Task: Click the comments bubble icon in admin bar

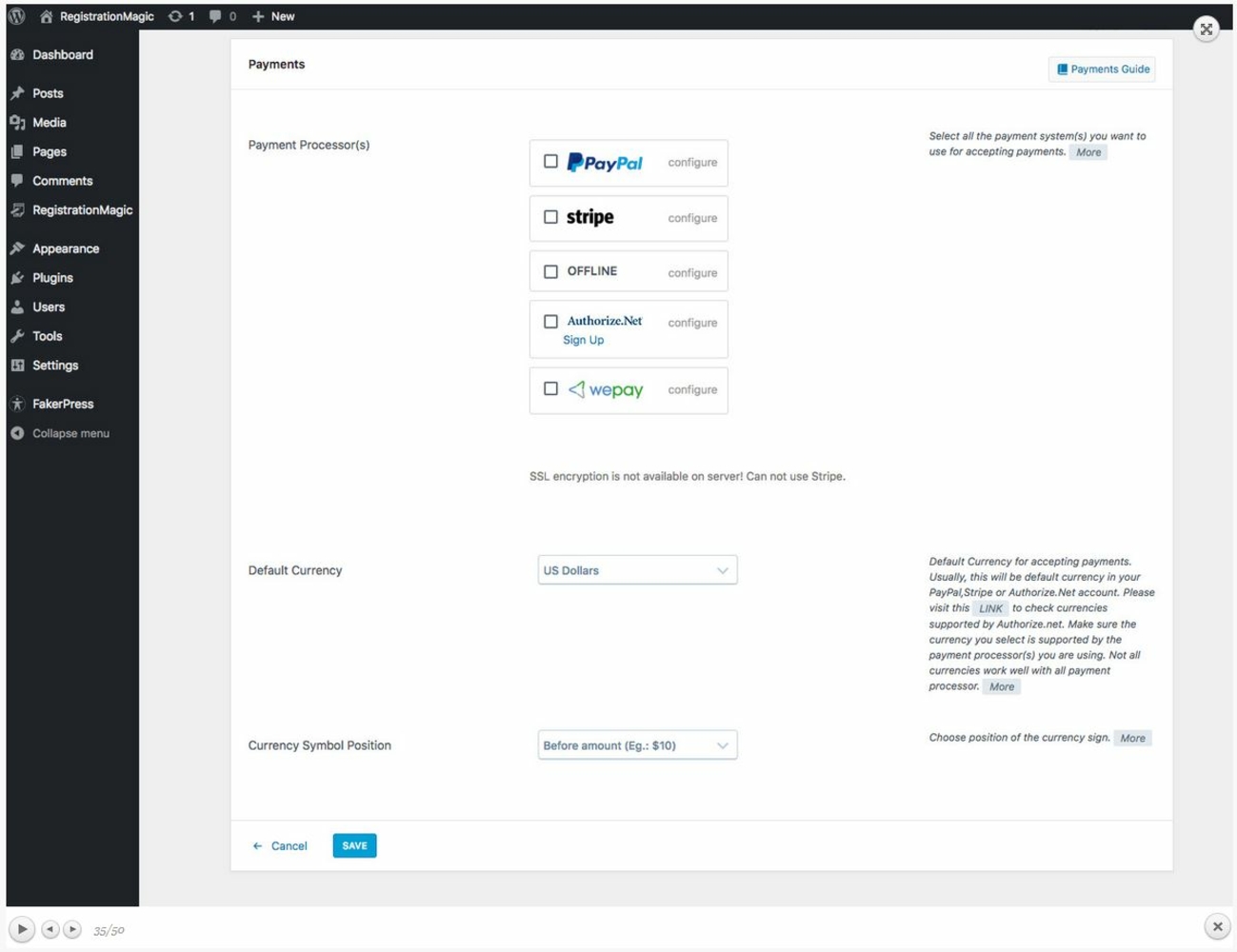Action: tap(216, 16)
